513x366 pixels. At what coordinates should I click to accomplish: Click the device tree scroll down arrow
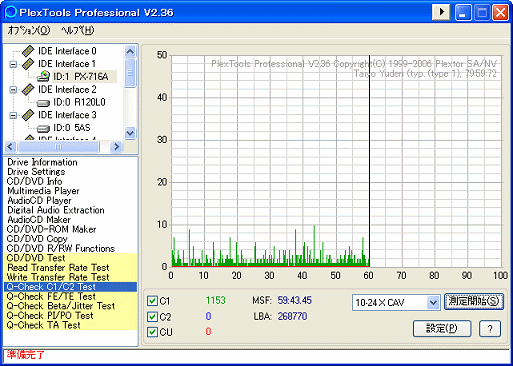pos(130,133)
